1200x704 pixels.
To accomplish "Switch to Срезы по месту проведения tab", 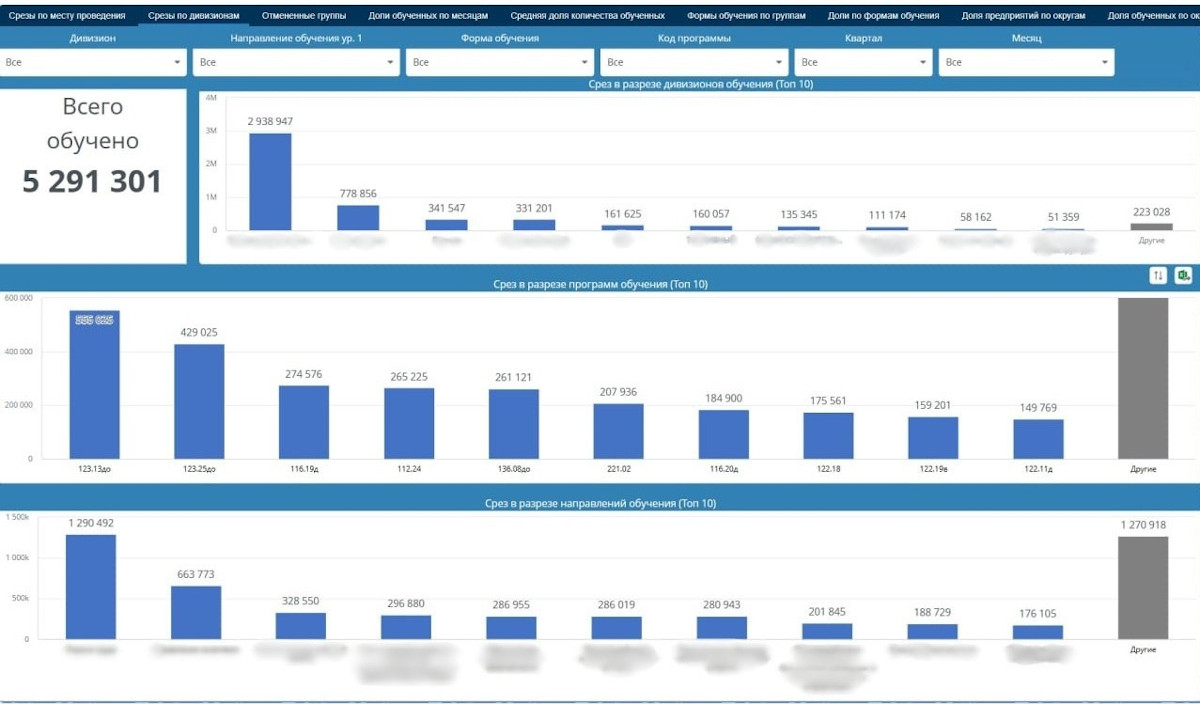I will (x=67, y=16).
